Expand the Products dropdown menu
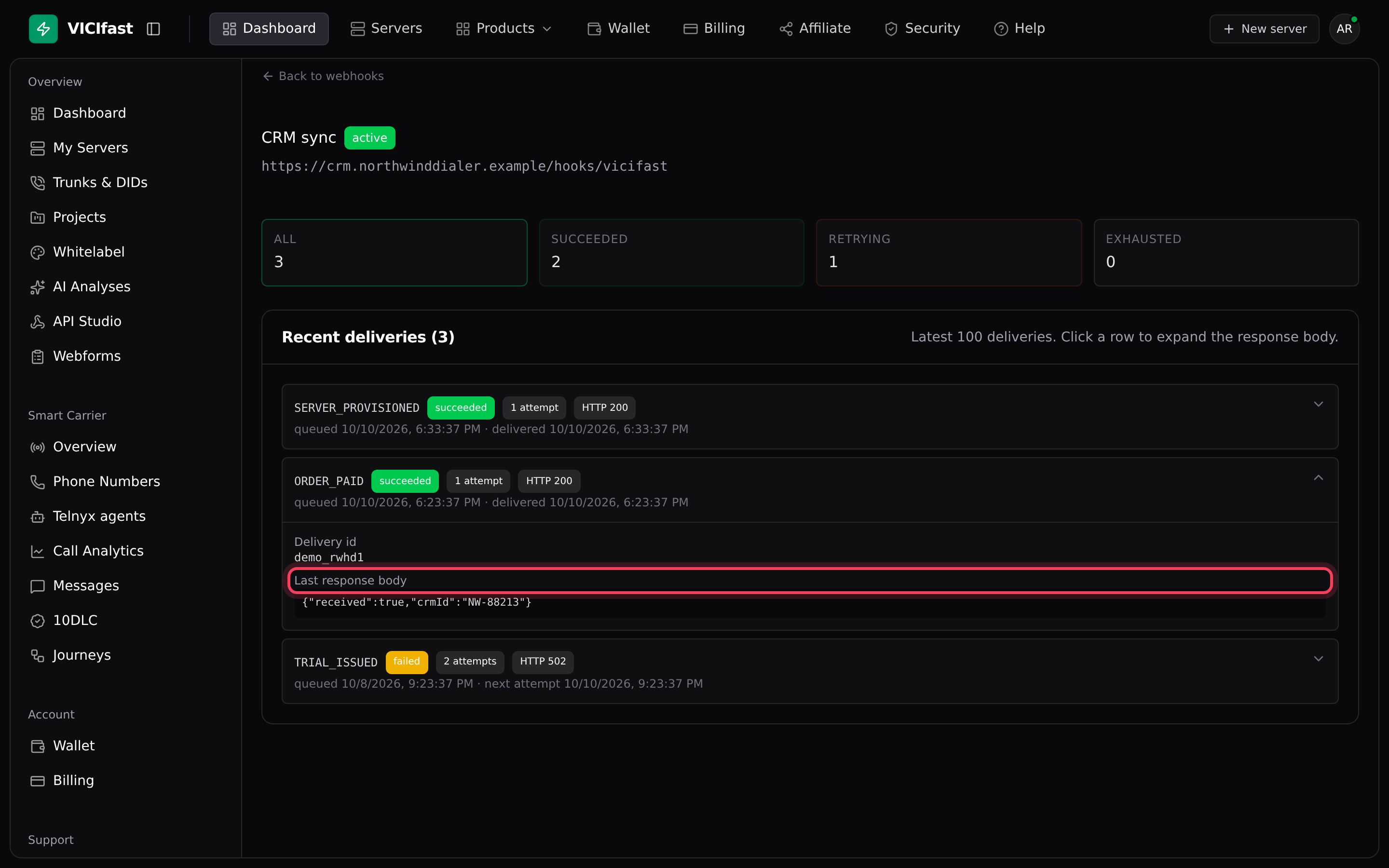This screenshot has height=868, width=1389. click(504, 29)
